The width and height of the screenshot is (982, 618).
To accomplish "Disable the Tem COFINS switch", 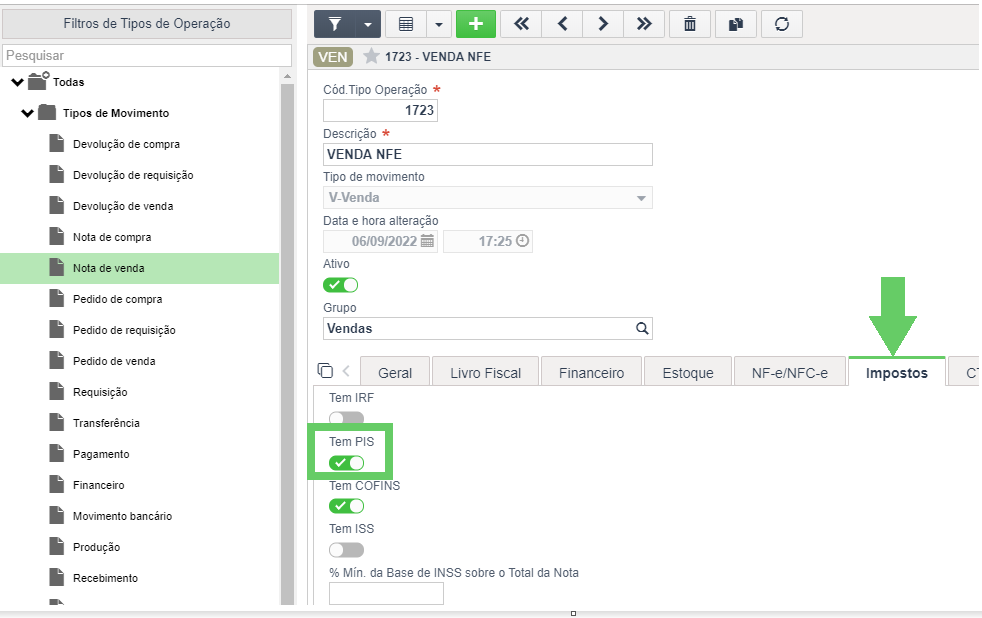I will pos(346,506).
